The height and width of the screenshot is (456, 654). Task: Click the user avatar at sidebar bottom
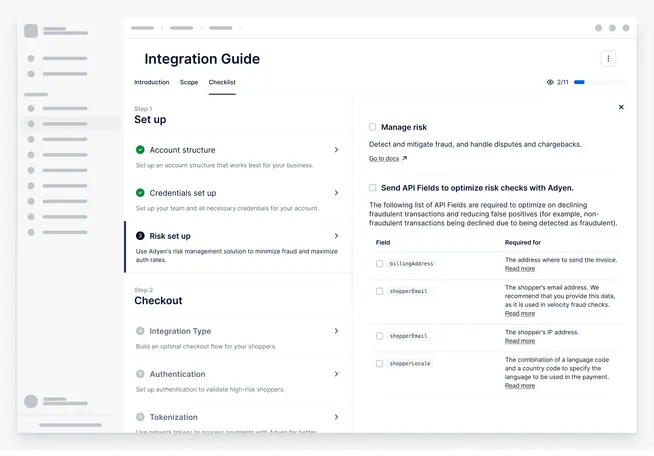[x=31, y=401]
